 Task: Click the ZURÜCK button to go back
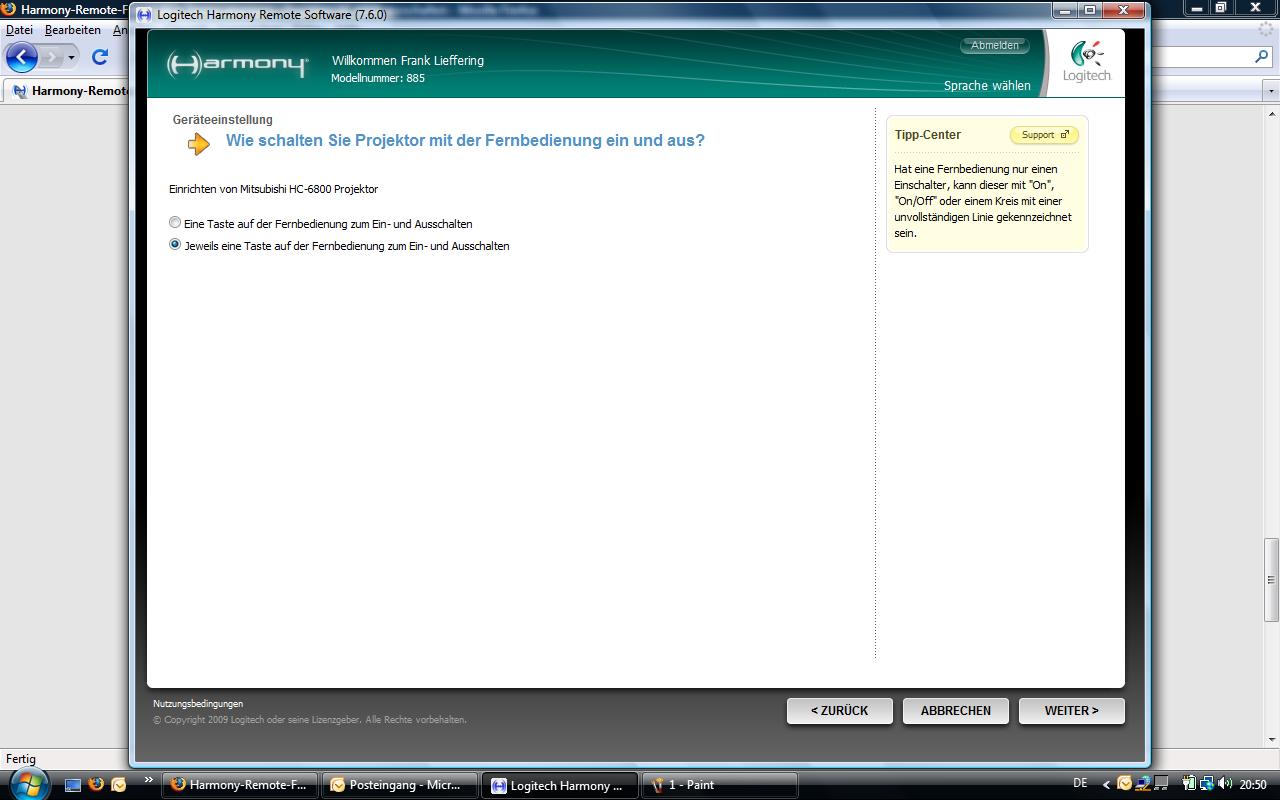839,710
